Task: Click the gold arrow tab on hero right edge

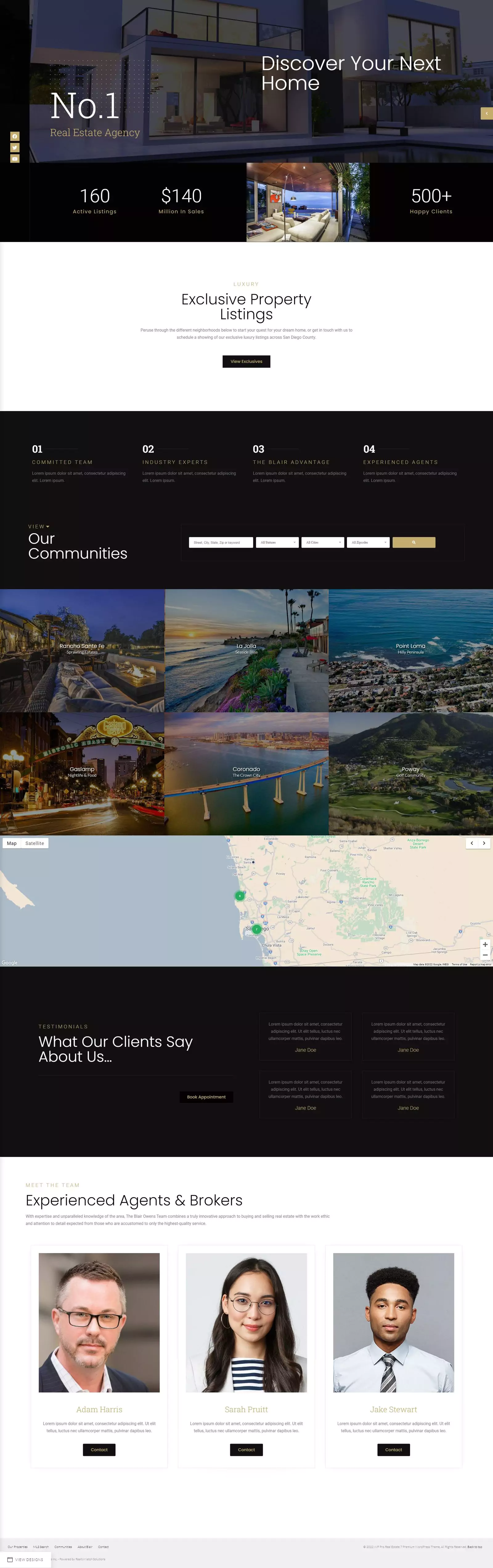Action: click(486, 113)
